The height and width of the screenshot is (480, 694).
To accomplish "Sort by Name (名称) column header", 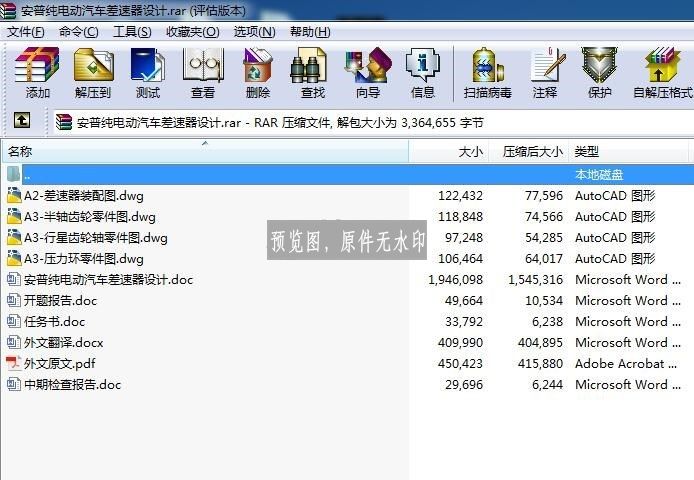I will coord(205,151).
